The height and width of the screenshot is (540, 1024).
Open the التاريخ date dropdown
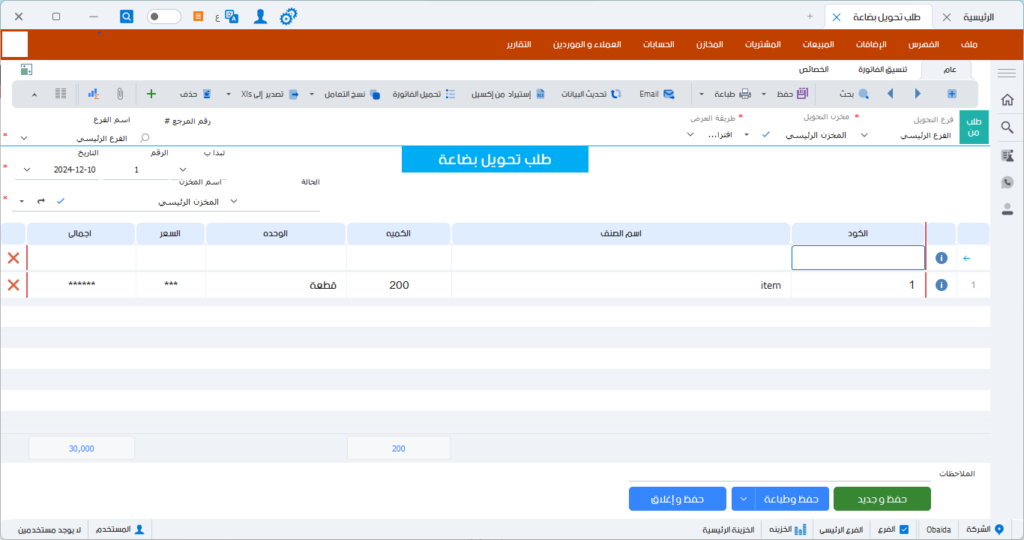(27, 170)
